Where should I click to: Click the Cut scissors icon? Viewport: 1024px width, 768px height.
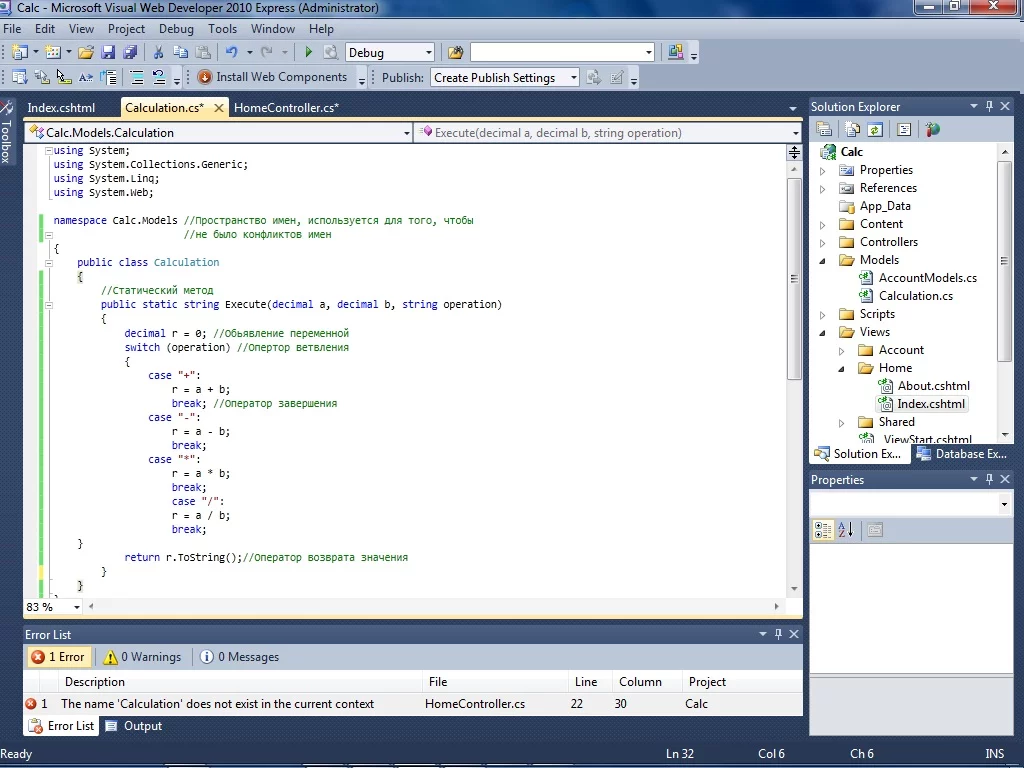pyautogui.click(x=158, y=52)
